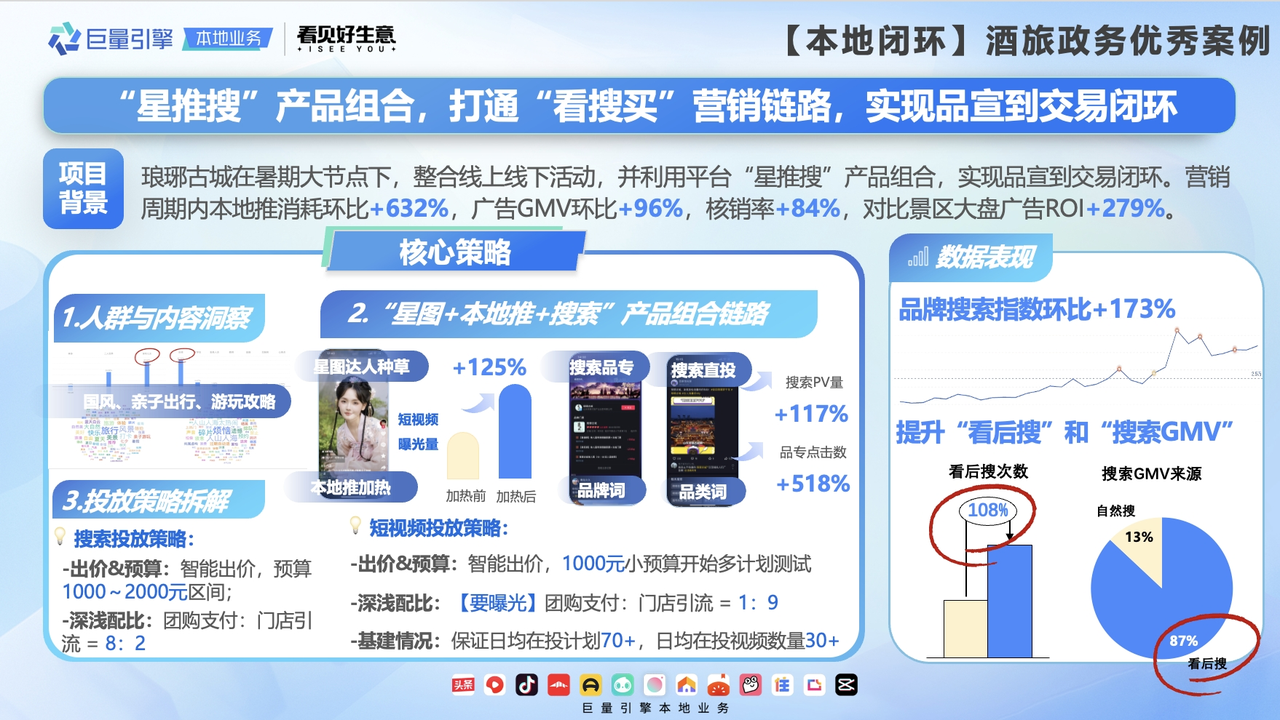
Task: Click the 巨量引擎 logo
Action: (111, 39)
